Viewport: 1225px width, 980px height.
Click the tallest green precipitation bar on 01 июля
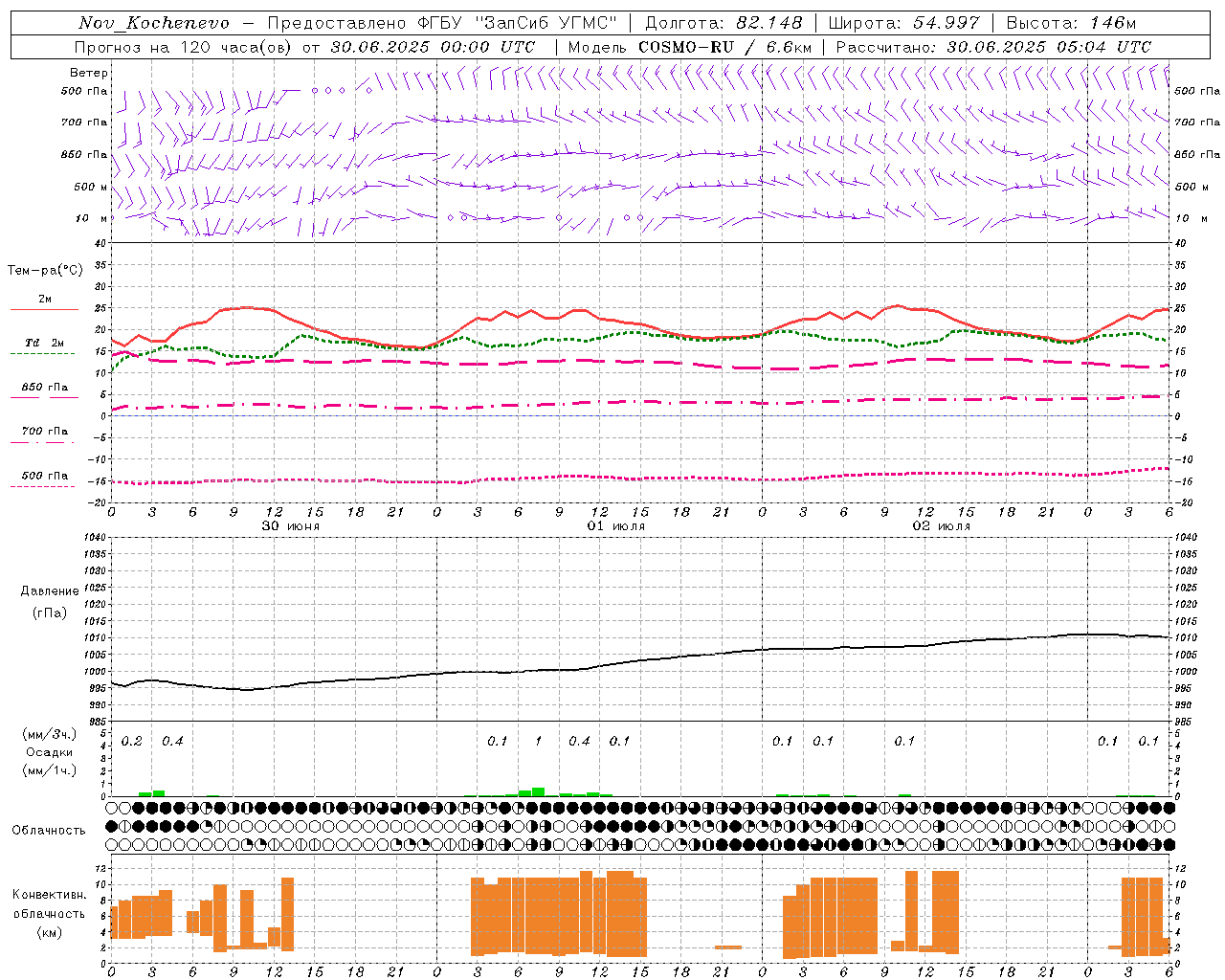pyautogui.click(x=538, y=791)
